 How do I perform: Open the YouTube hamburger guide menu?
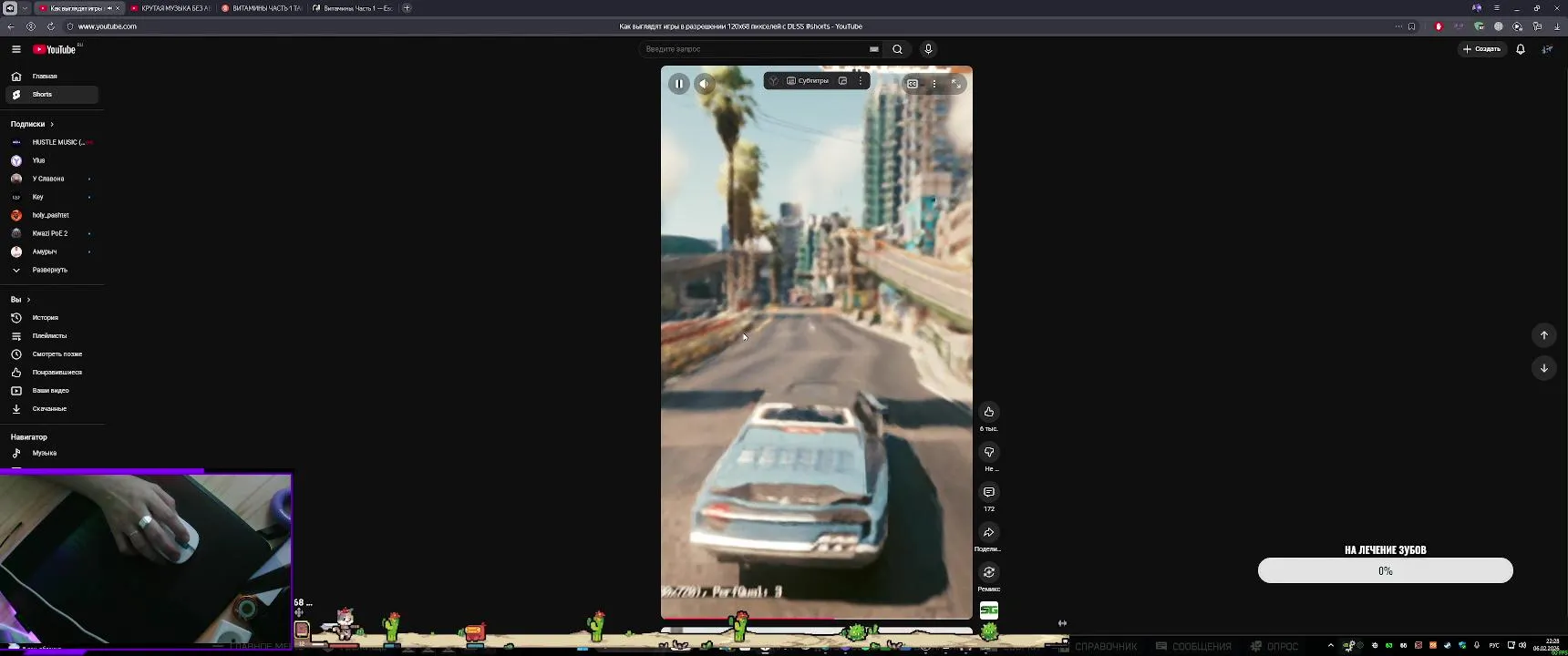(x=15, y=49)
